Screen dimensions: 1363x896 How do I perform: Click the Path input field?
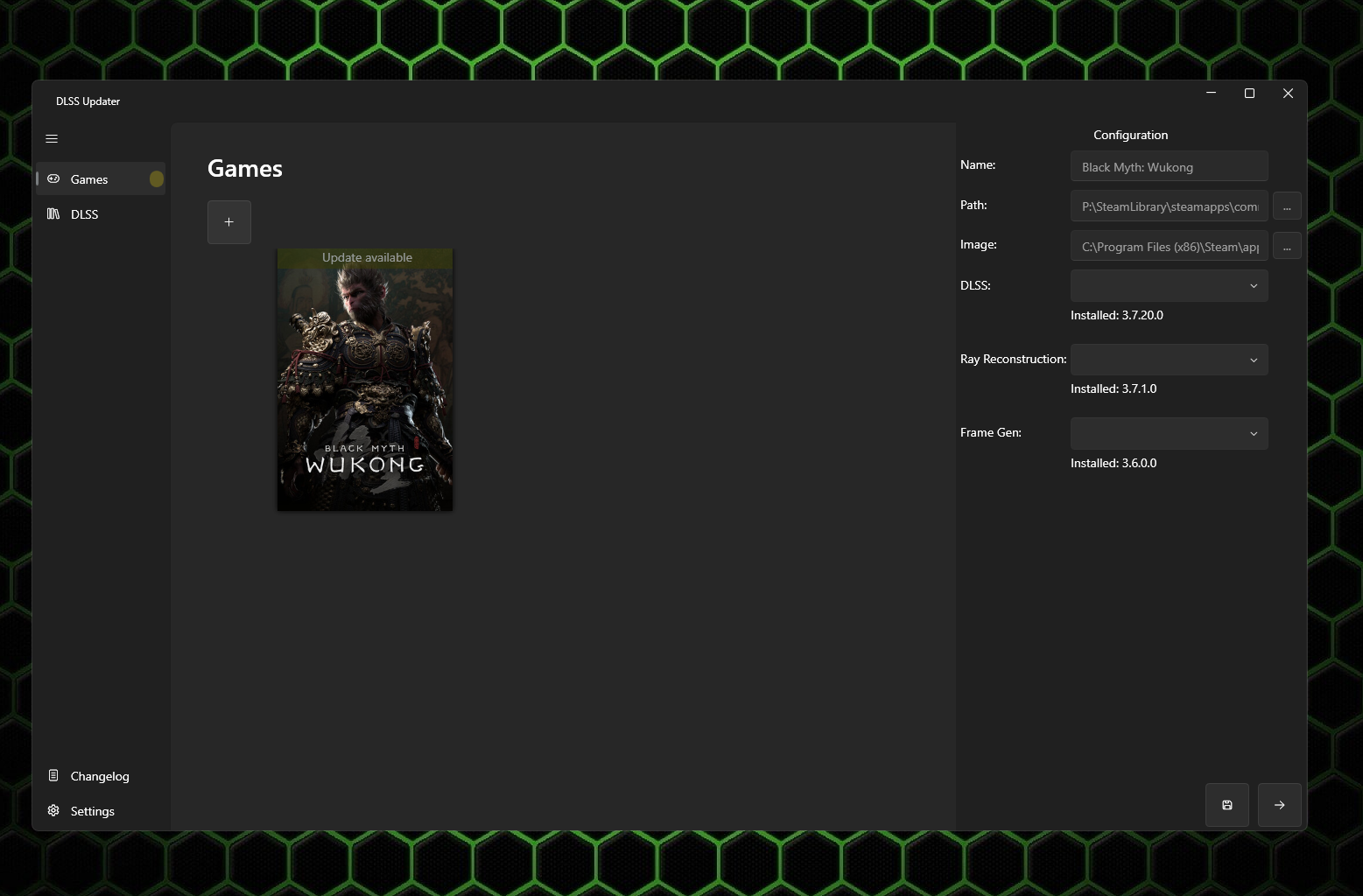click(x=1169, y=206)
